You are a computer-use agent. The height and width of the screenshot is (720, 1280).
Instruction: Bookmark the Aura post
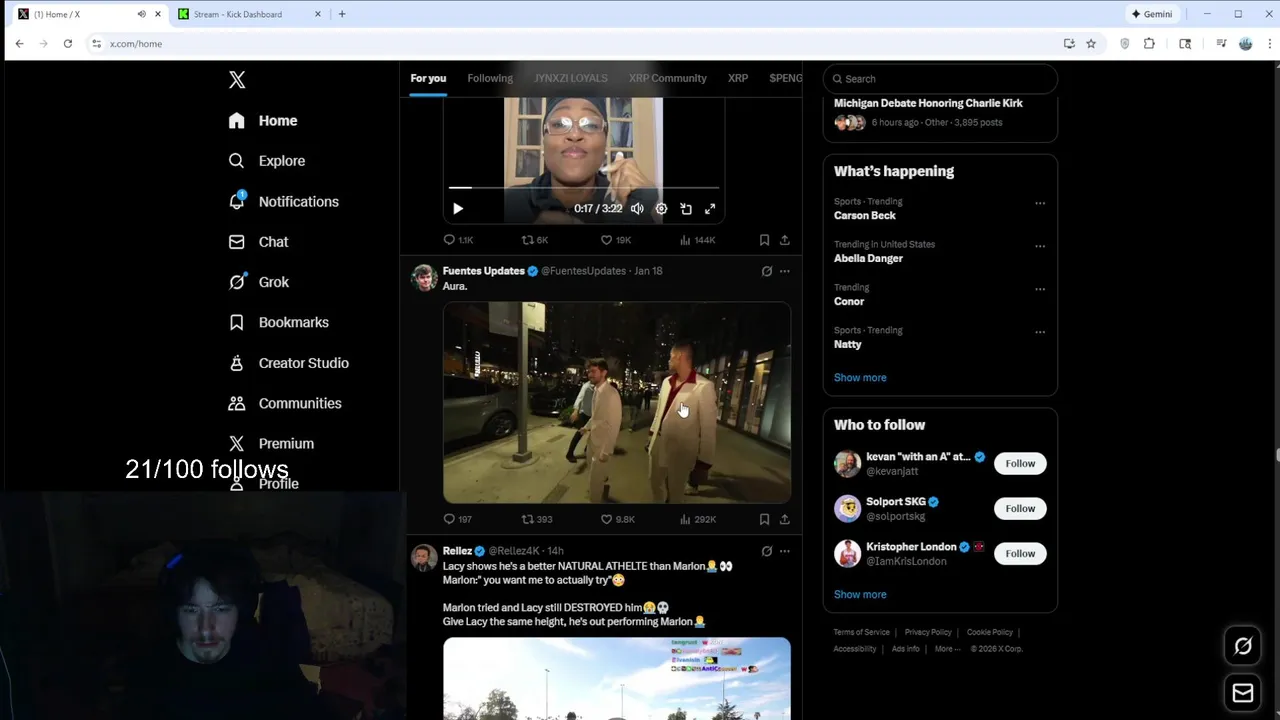click(764, 519)
